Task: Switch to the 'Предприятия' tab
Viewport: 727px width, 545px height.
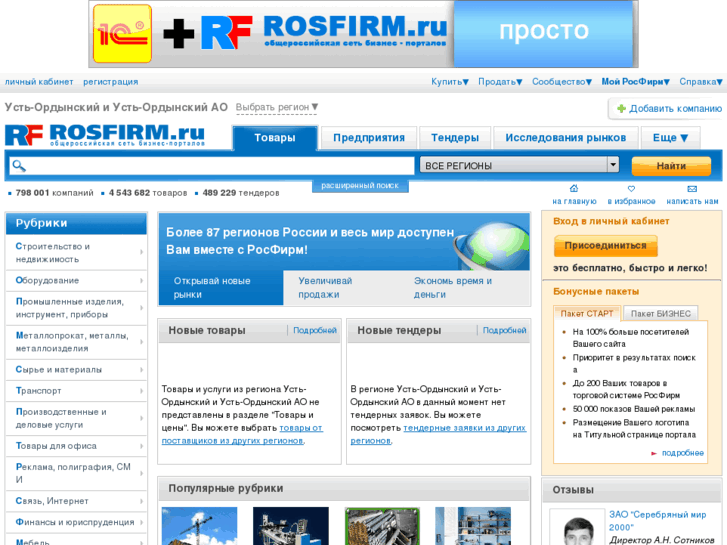Action: [369, 138]
